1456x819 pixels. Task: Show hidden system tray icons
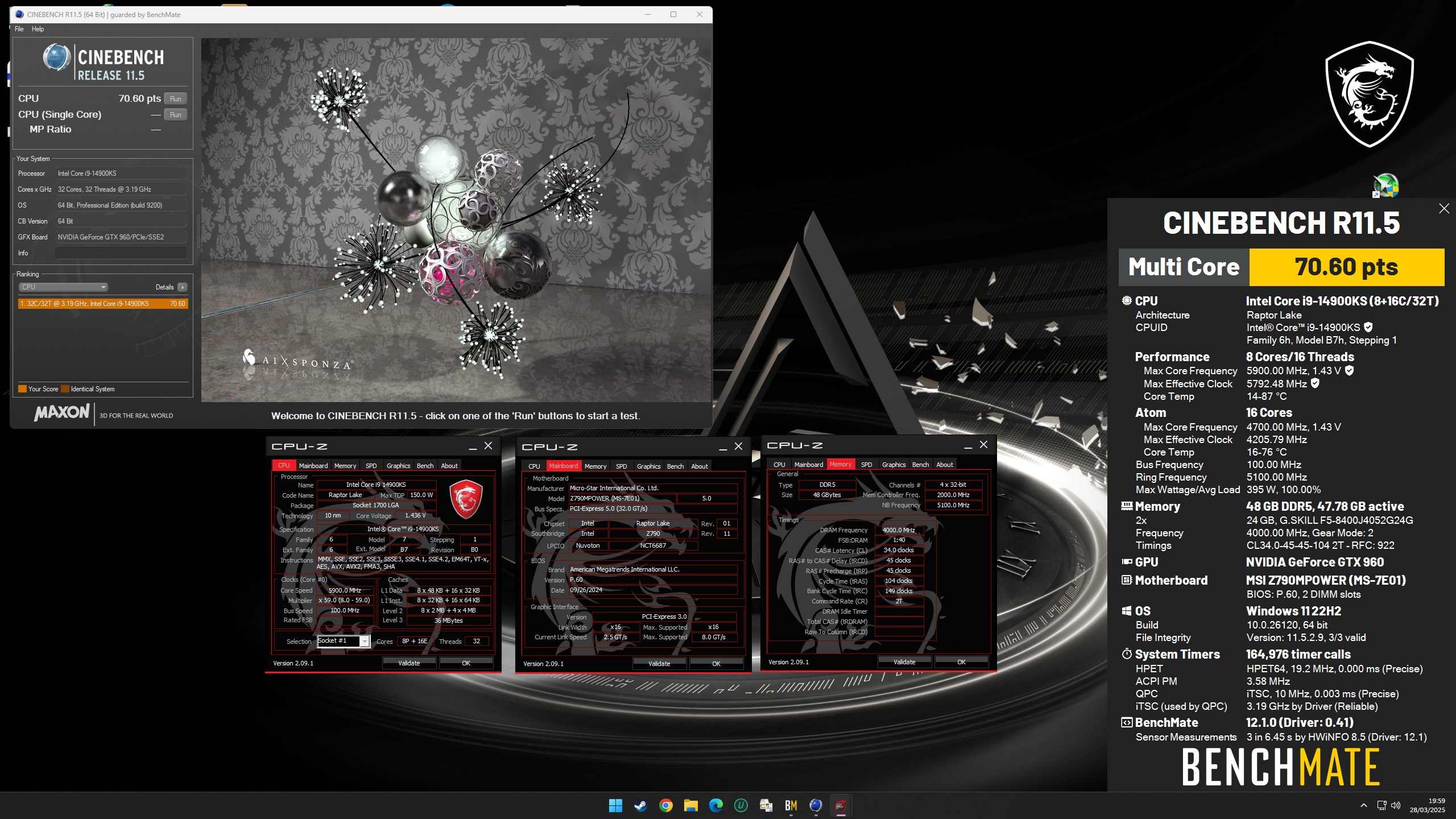(1363, 805)
